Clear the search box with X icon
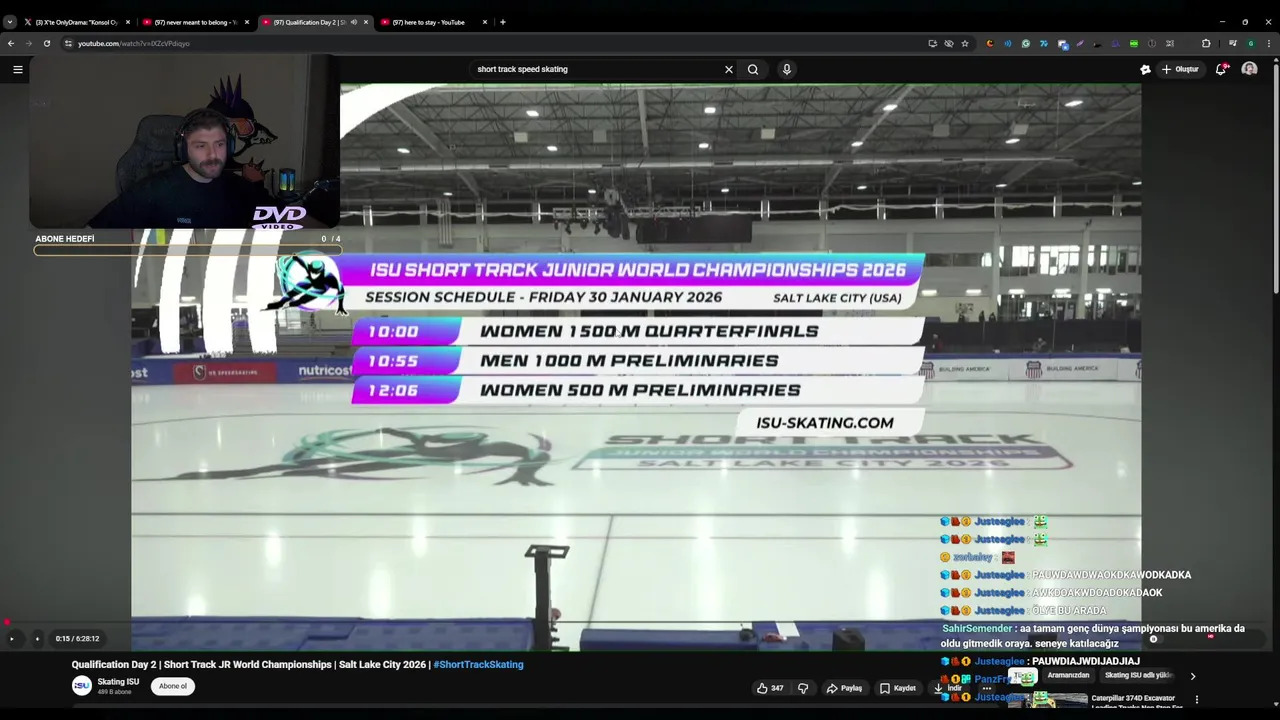This screenshot has width=1280, height=720. click(729, 69)
